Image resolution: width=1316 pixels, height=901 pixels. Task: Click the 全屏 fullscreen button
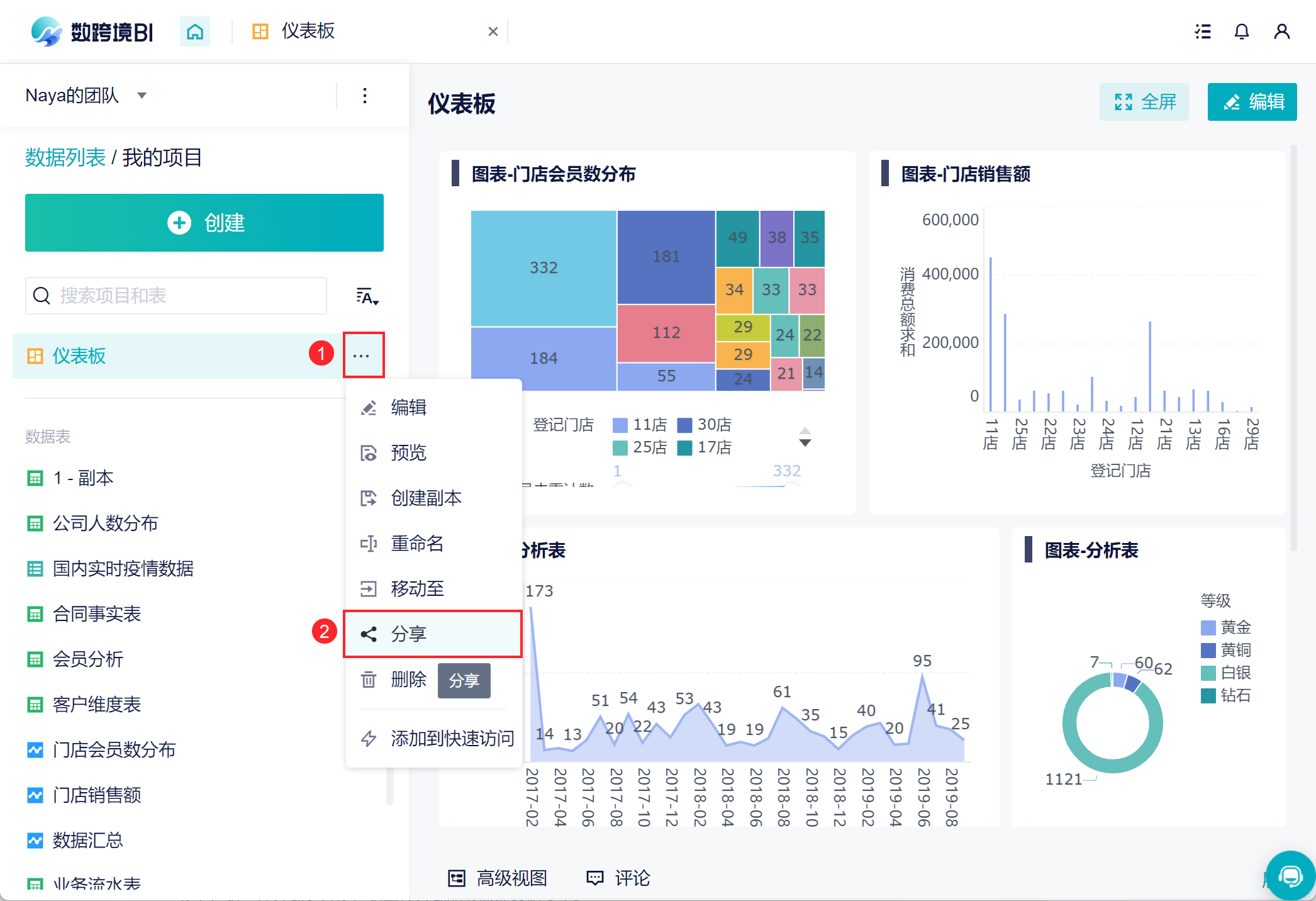click(x=1144, y=102)
